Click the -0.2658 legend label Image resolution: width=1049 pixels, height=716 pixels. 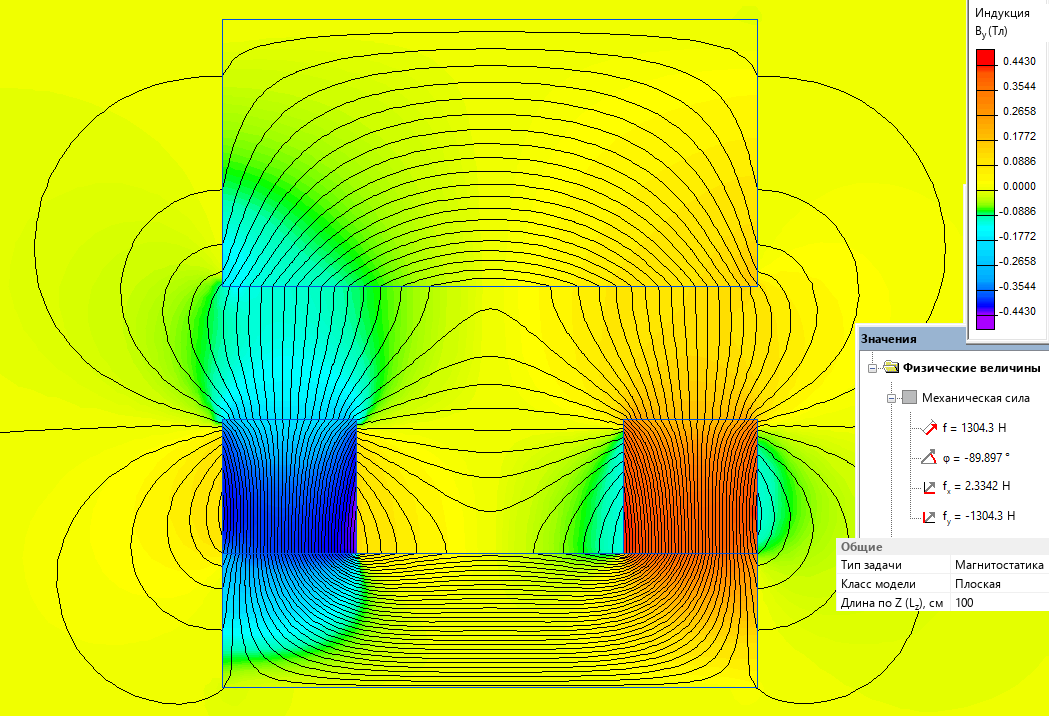click(x=1018, y=261)
